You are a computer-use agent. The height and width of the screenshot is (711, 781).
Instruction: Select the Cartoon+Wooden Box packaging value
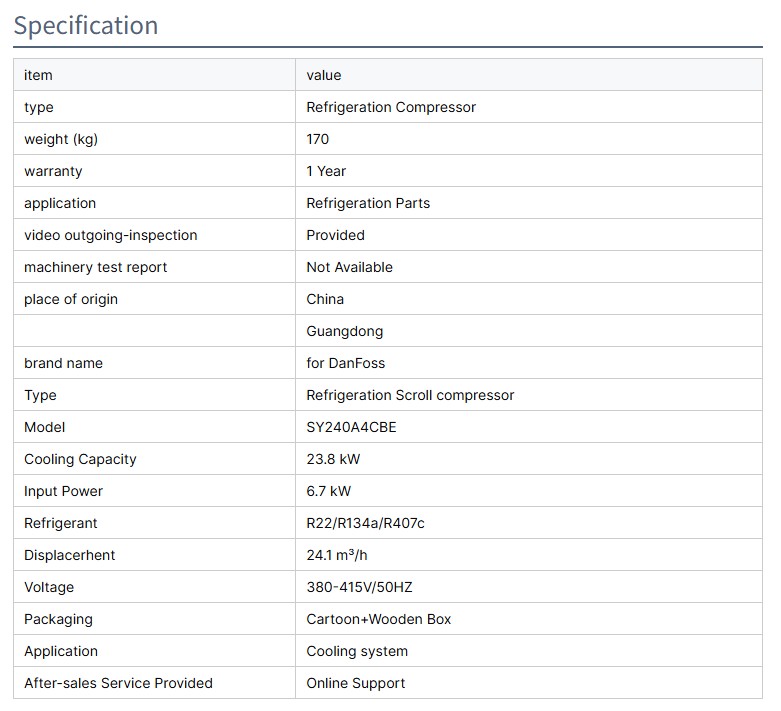[378, 619]
